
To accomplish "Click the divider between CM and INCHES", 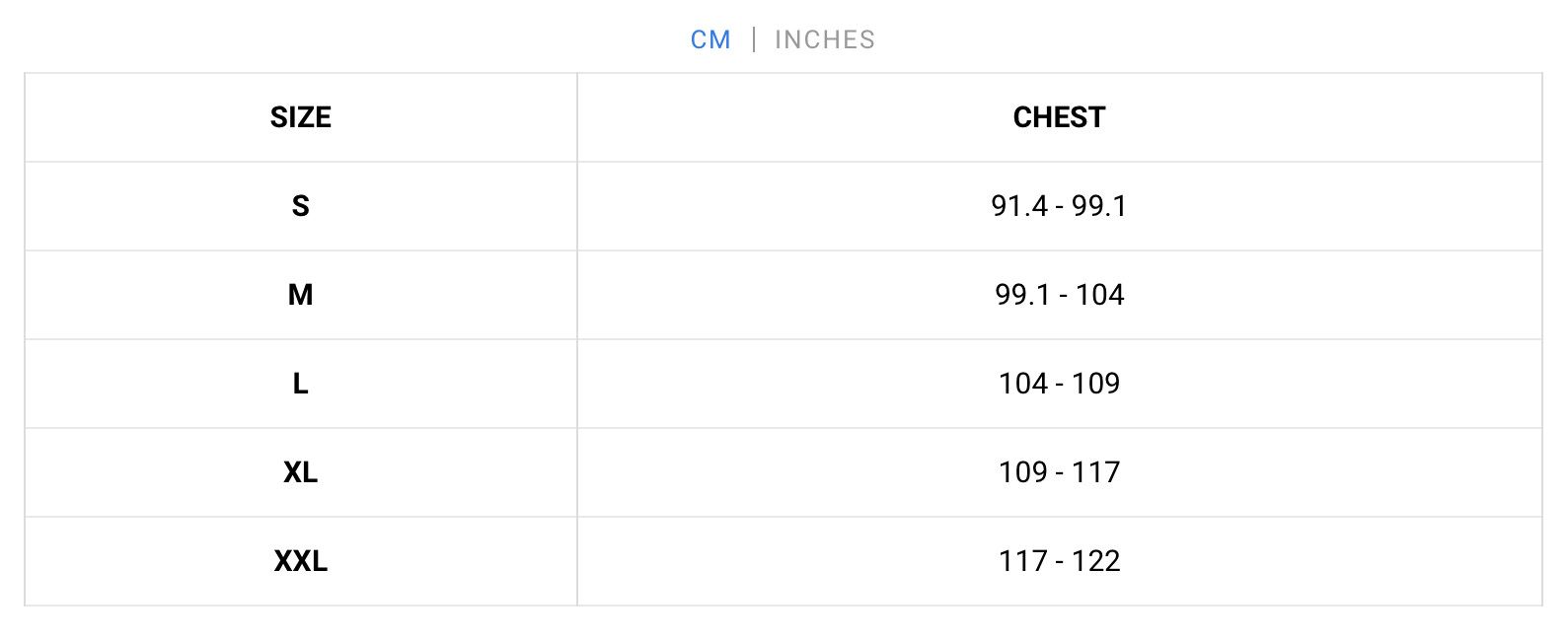I will pyautogui.click(x=754, y=39).
